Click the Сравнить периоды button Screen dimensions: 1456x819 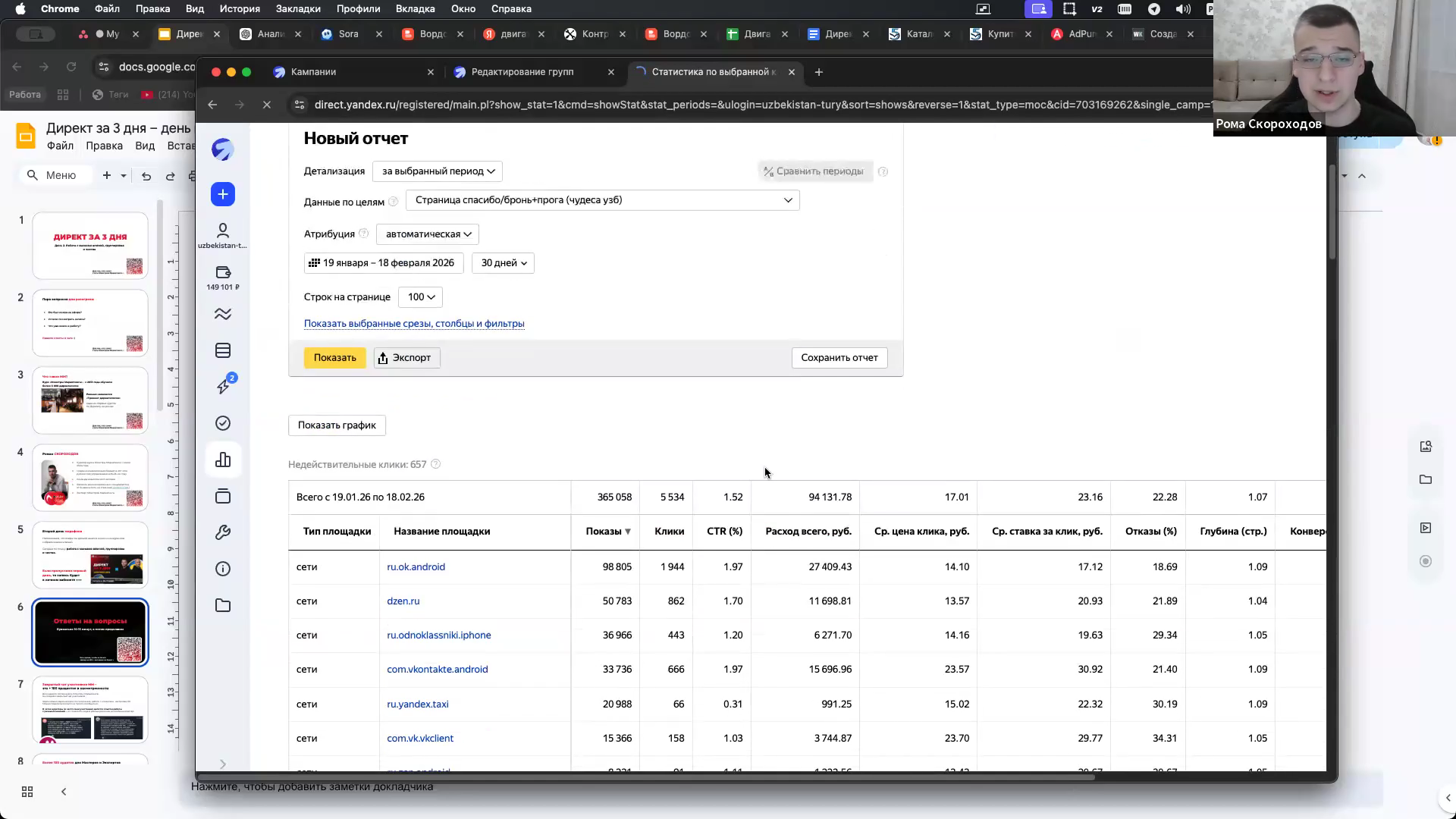815,171
